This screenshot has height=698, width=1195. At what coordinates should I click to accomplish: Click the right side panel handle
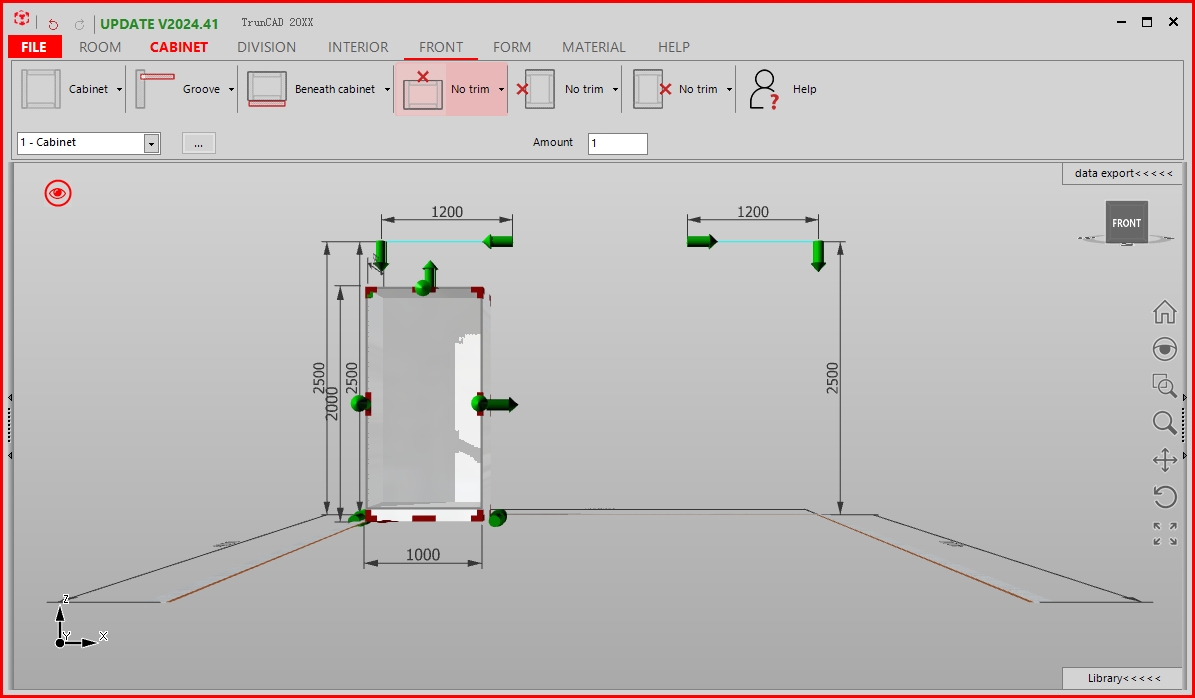click(1184, 426)
